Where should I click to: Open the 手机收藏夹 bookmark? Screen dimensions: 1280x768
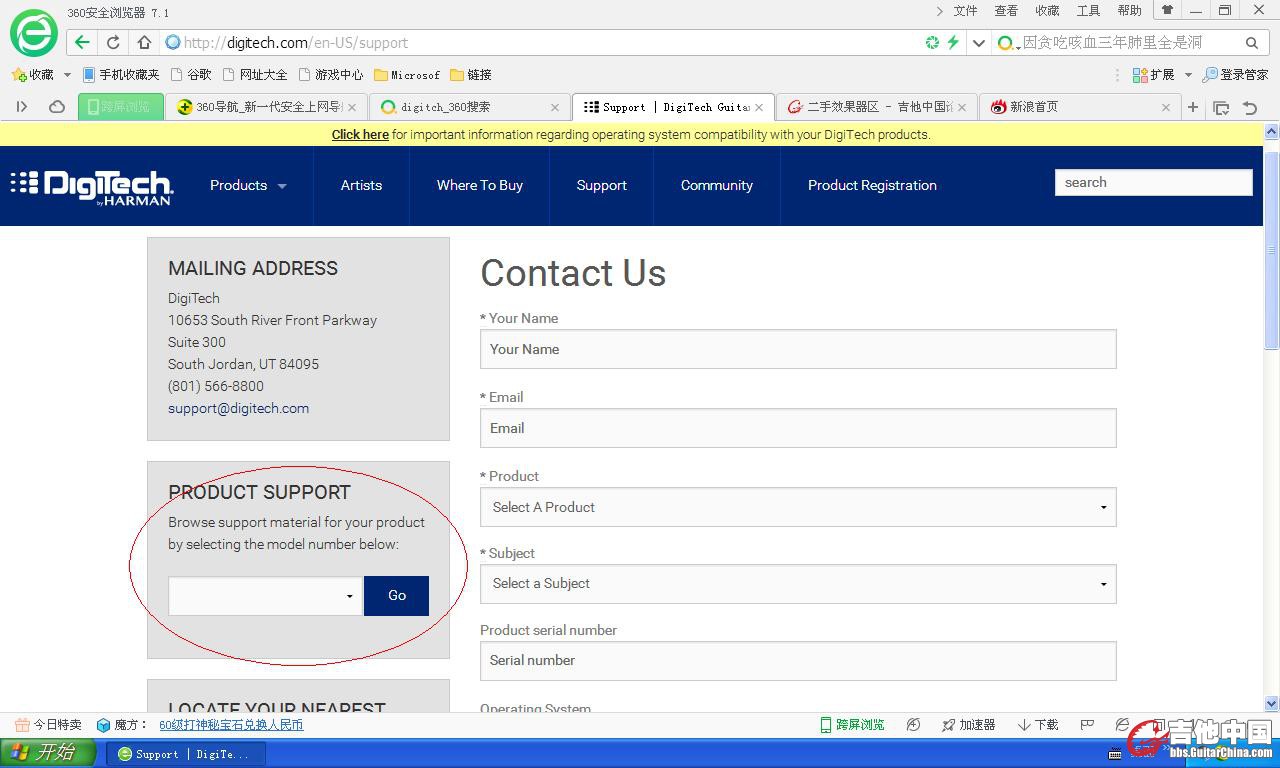[x=121, y=74]
